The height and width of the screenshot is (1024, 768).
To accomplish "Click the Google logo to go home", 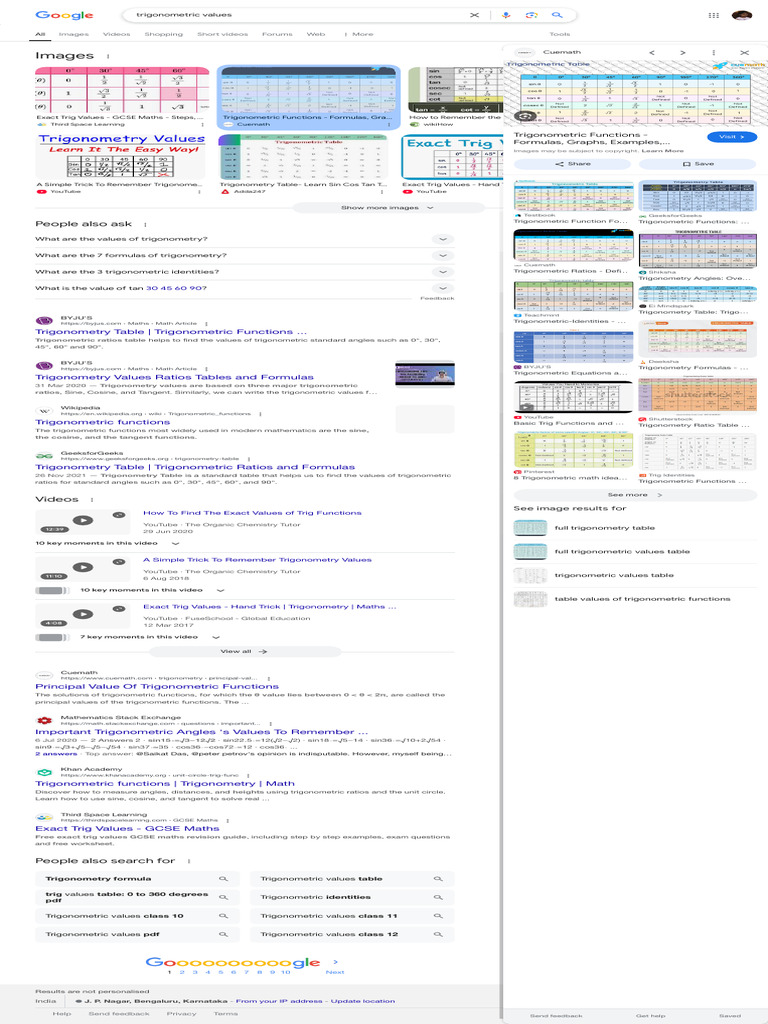I will tap(64, 15).
